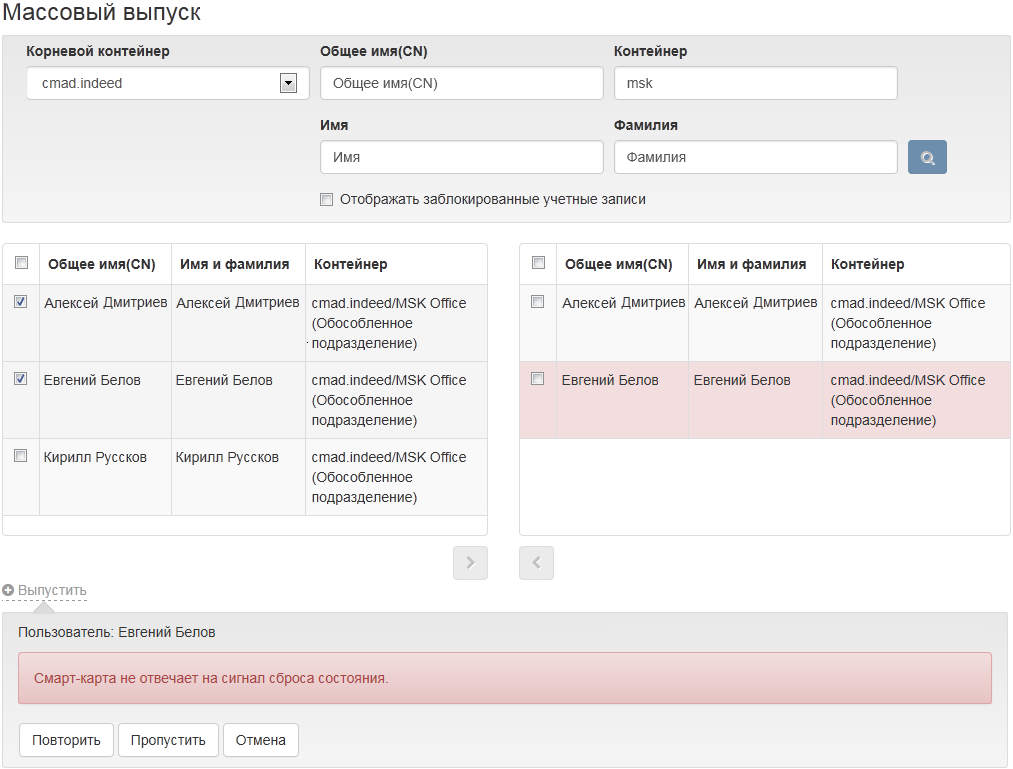Check Алексей Дмитриев in right table
Viewport: 1013px width, 769px height.
point(538,302)
